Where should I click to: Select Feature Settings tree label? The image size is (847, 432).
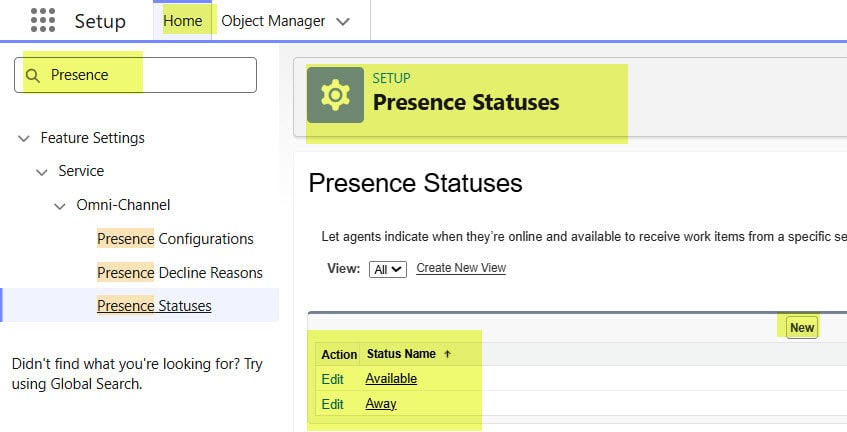(x=92, y=138)
